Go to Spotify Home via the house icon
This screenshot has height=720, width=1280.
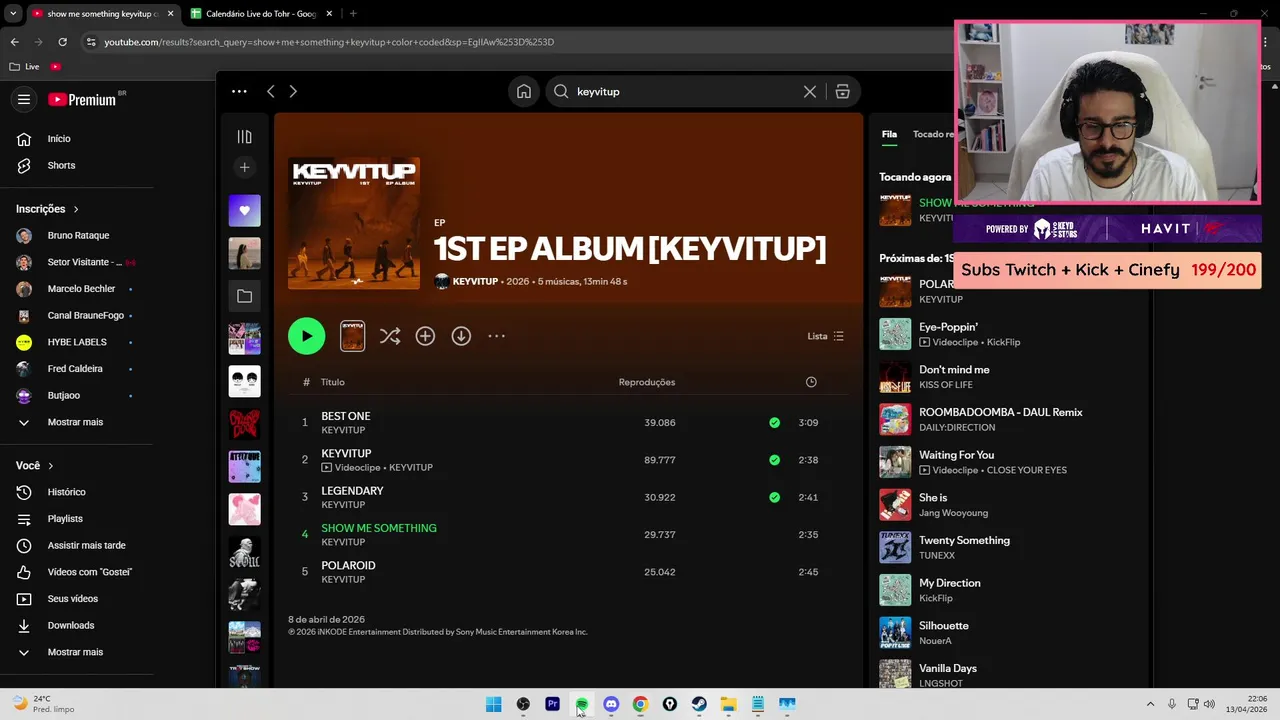[524, 91]
